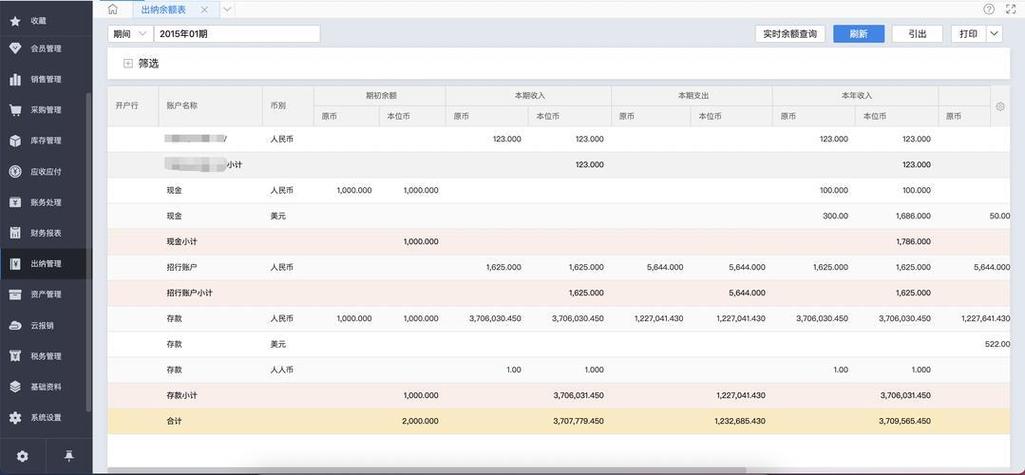Open 会员管理 diamond icon in sidebar
Viewport: 1025px width, 475px height.
pyautogui.click(x=15, y=48)
